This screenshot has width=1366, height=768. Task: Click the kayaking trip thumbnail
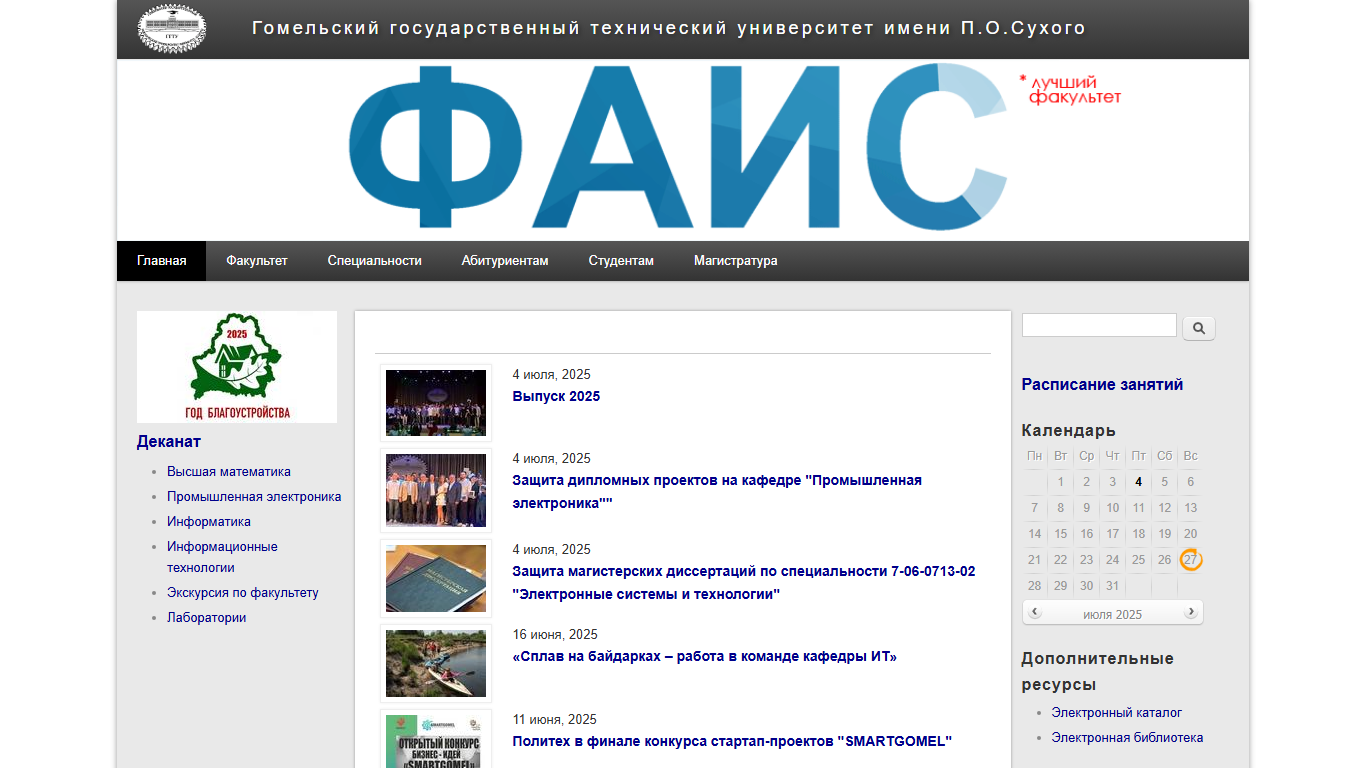point(436,663)
